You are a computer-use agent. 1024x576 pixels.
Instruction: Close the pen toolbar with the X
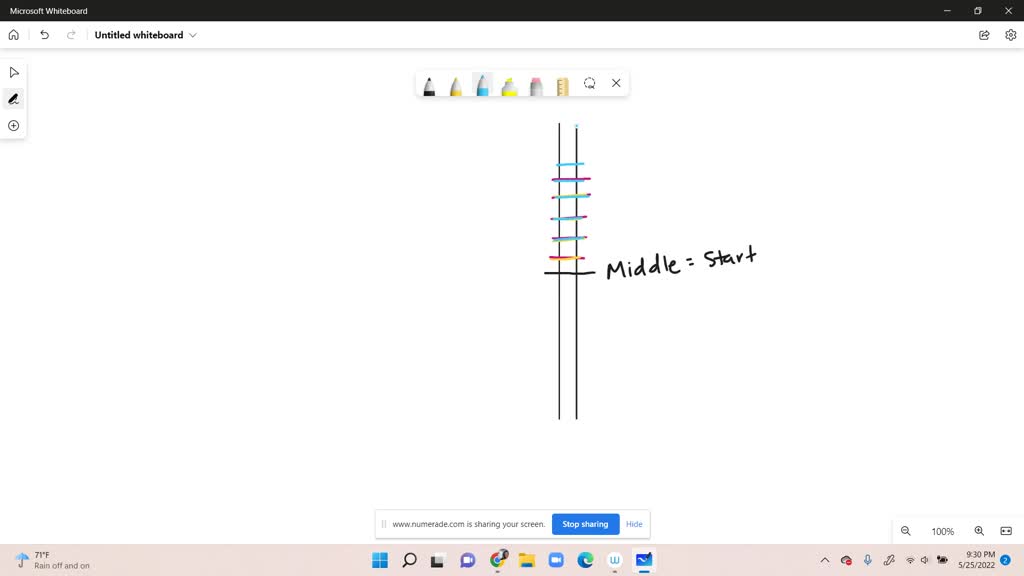616,83
